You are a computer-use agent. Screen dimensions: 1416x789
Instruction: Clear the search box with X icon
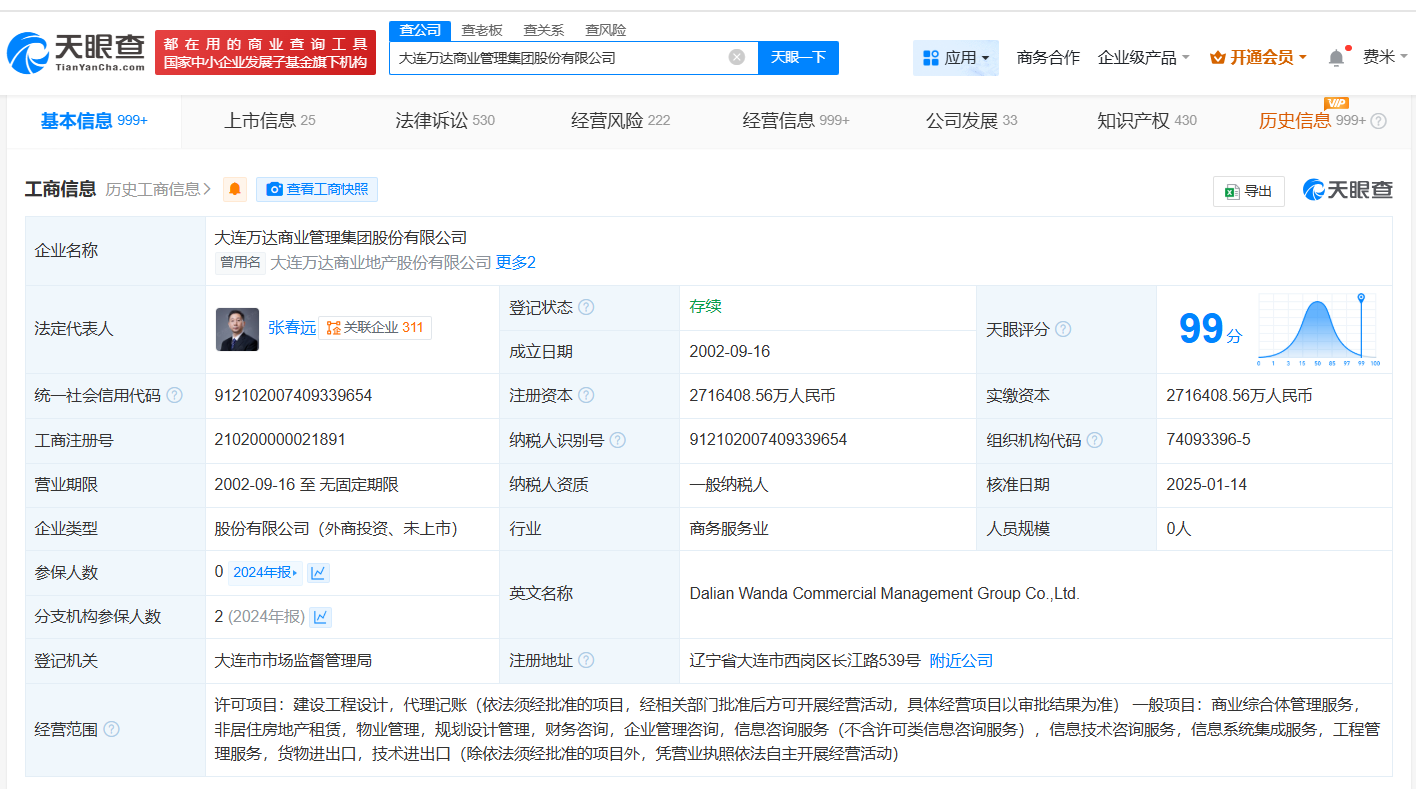(x=737, y=57)
